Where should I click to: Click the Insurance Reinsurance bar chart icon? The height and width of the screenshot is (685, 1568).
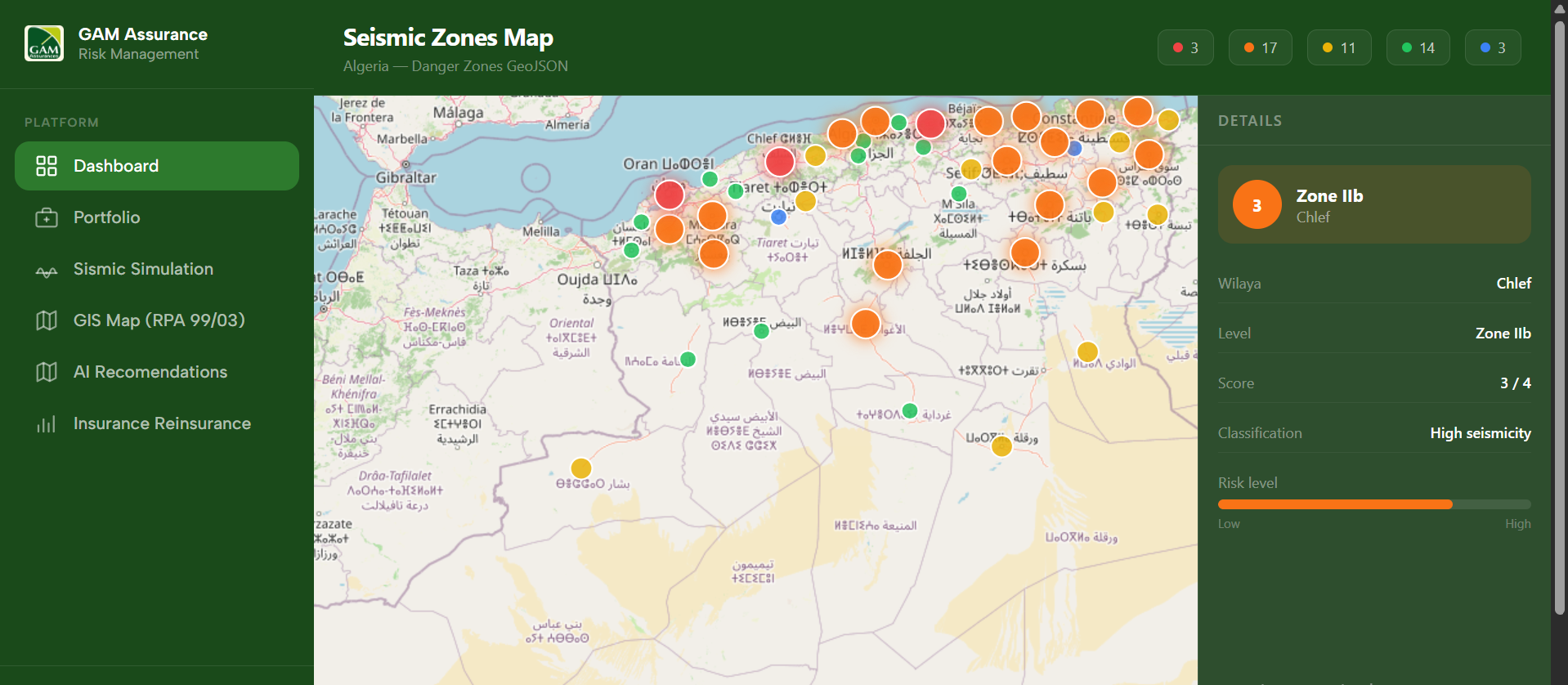point(47,423)
